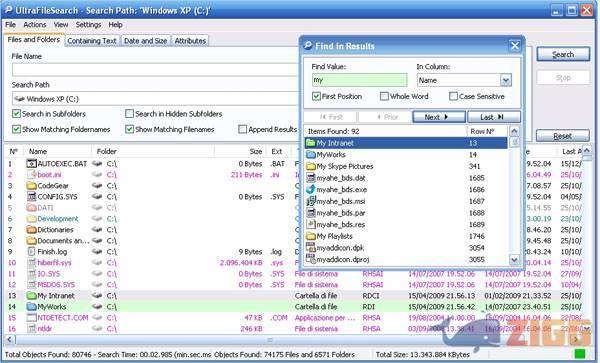Select the MyWorks blue folder icon in find list
Screen dimensions: 600x363
coord(311,155)
